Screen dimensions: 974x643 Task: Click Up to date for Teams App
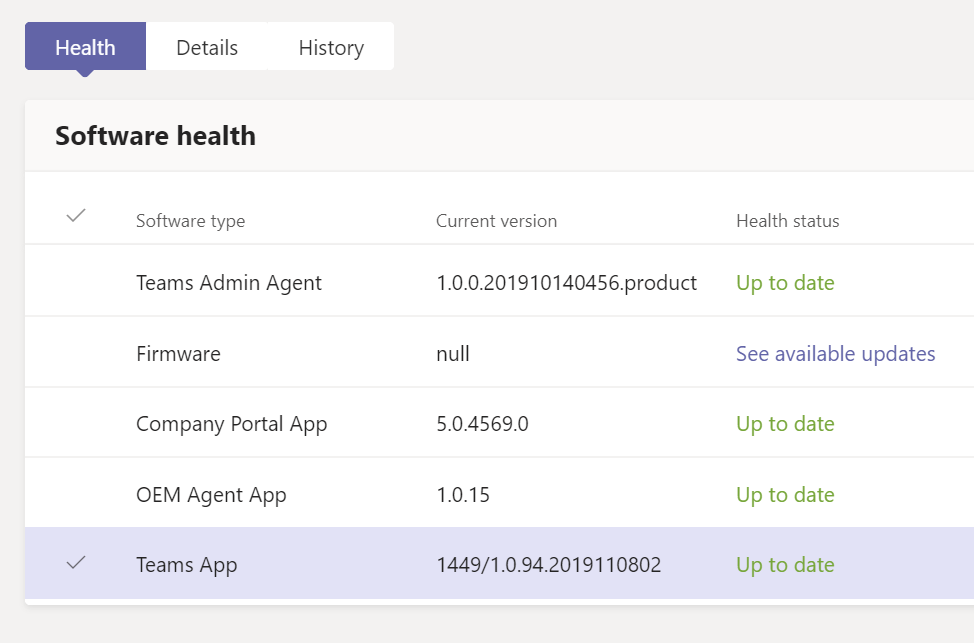click(x=785, y=565)
